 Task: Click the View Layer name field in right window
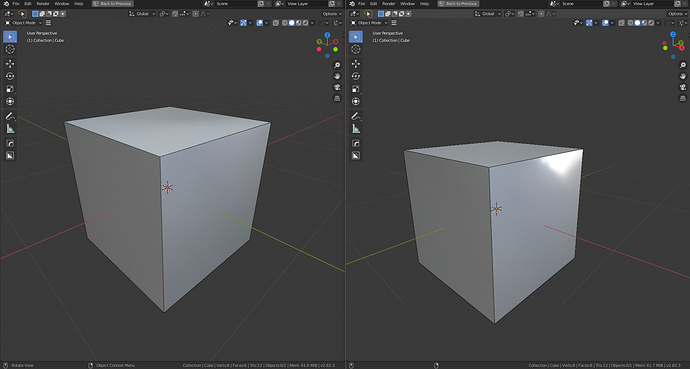653,4
